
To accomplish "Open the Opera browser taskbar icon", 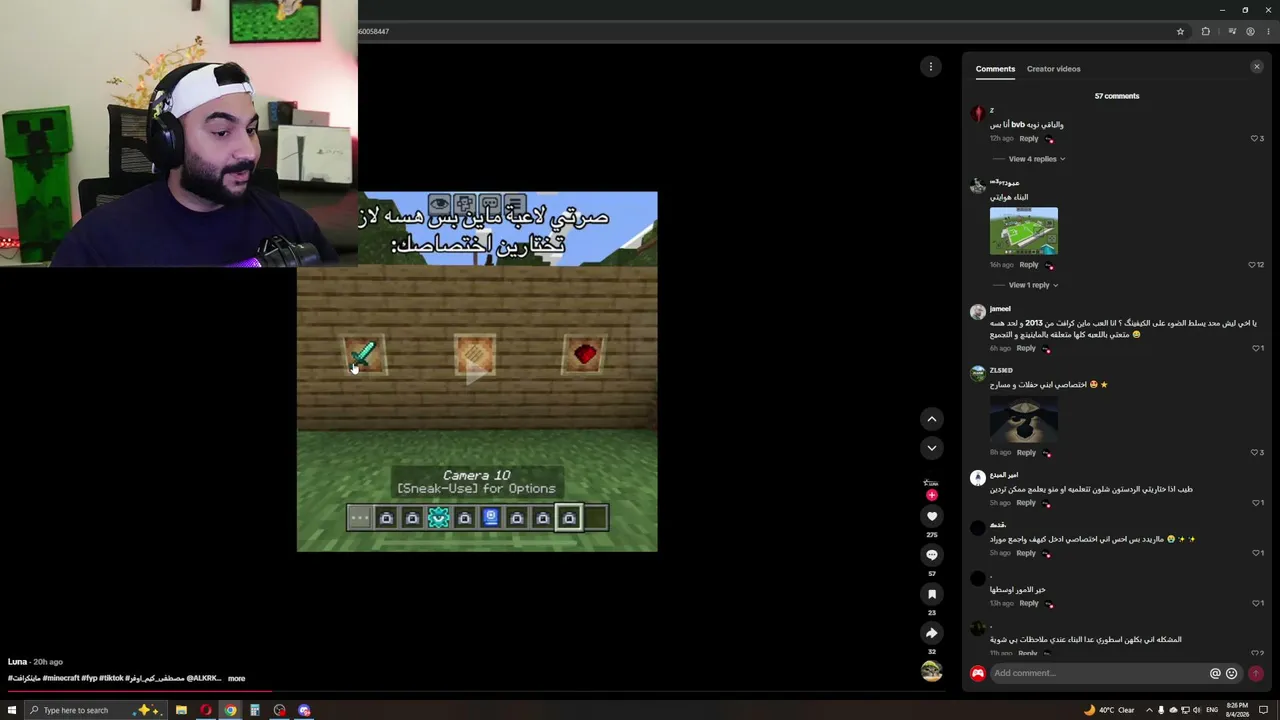I will click(206, 710).
